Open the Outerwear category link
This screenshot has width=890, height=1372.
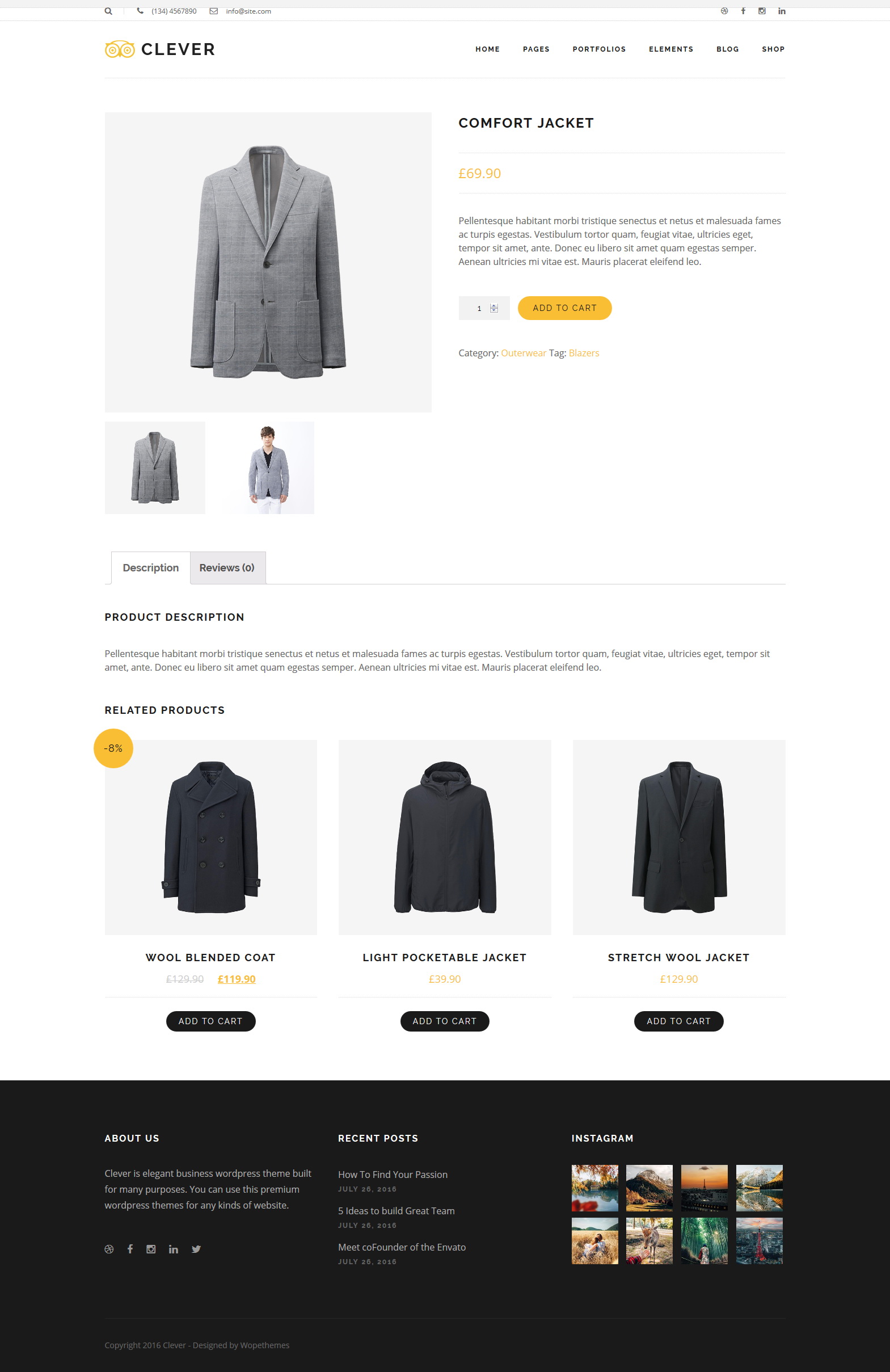click(x=524, y=353)
